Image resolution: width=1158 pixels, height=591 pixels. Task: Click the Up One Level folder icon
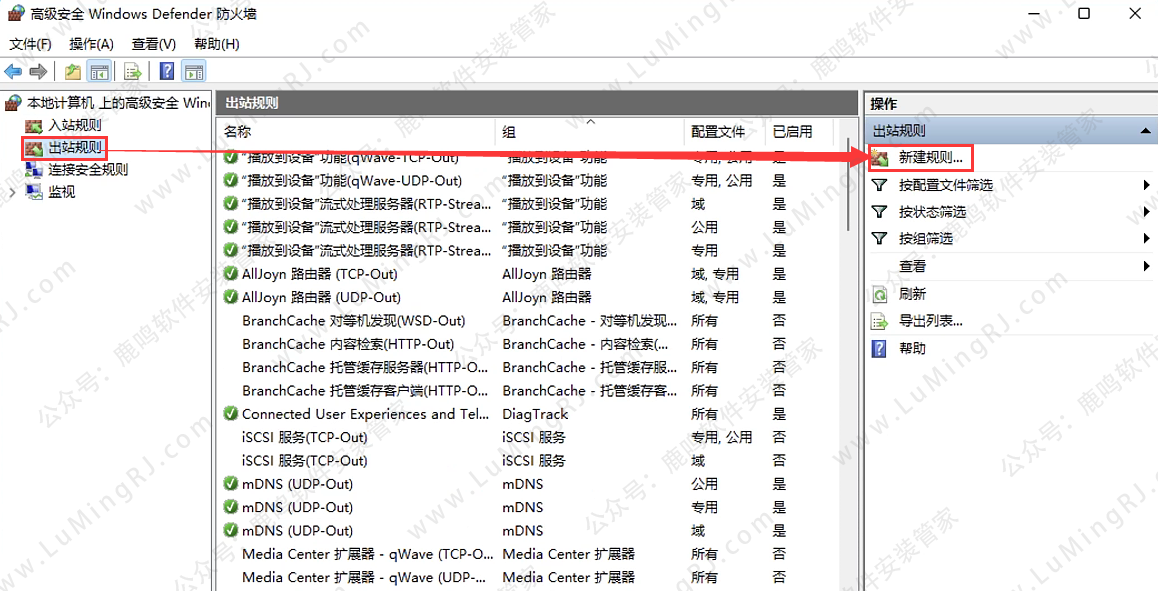click(x=73, y=71)
